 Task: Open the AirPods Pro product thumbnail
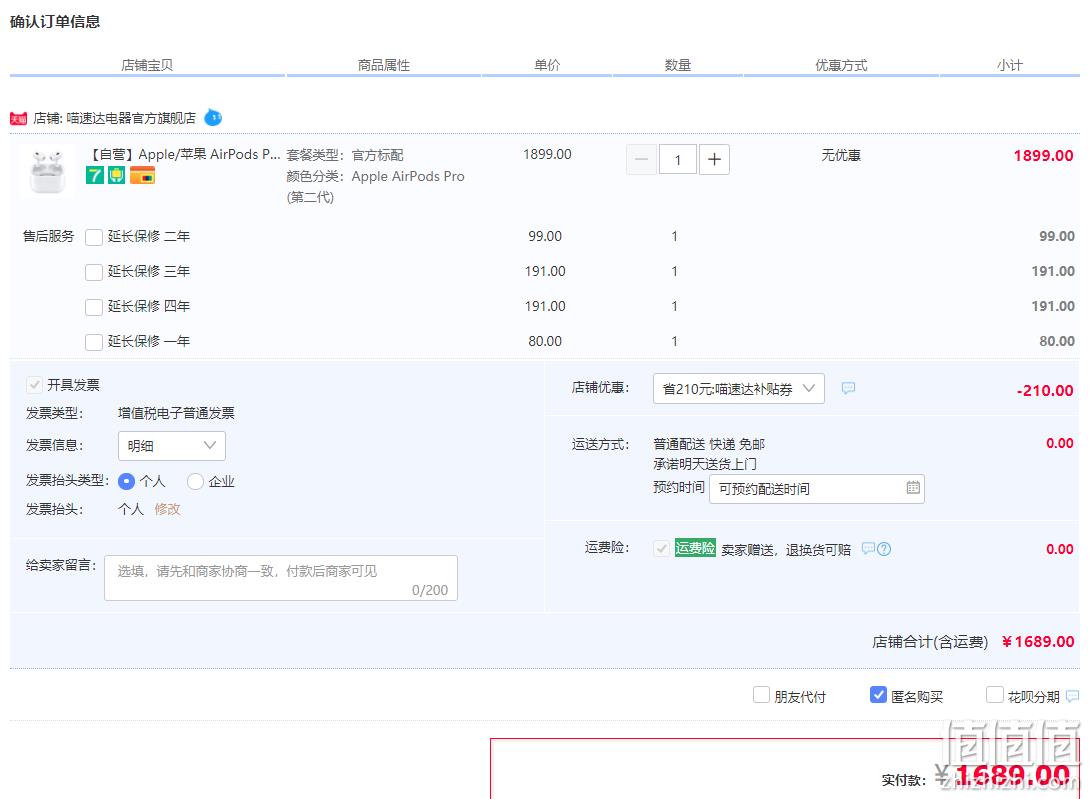coord(47,172)
